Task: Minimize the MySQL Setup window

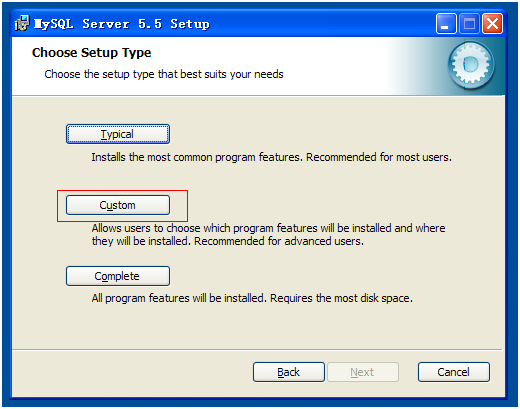Action: (446, 24)
